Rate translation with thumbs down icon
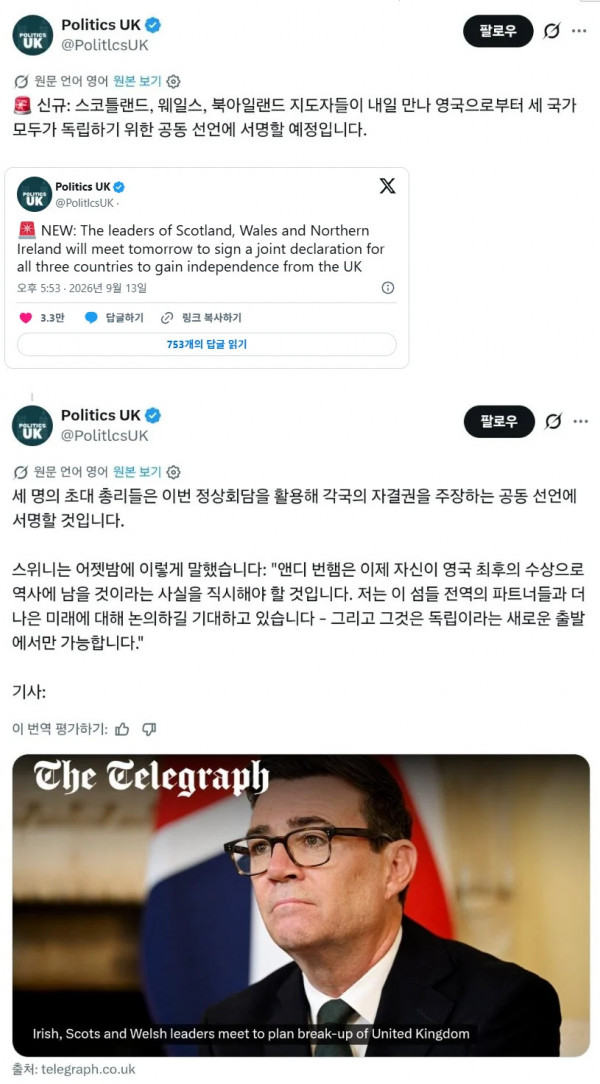The height and width of the screenshot is (1084, 600). (149, 729)
